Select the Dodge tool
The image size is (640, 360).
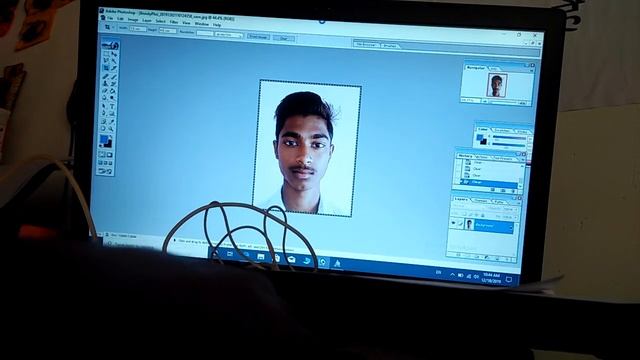[x=113, y=98]
